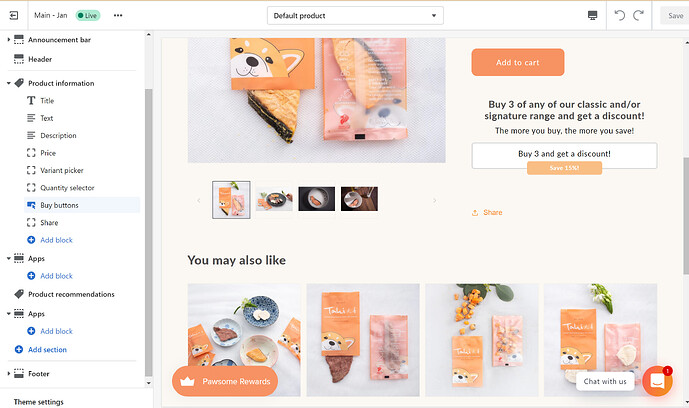
Task: Open the three-dots theme actions menu
Action: pos(118,15)
